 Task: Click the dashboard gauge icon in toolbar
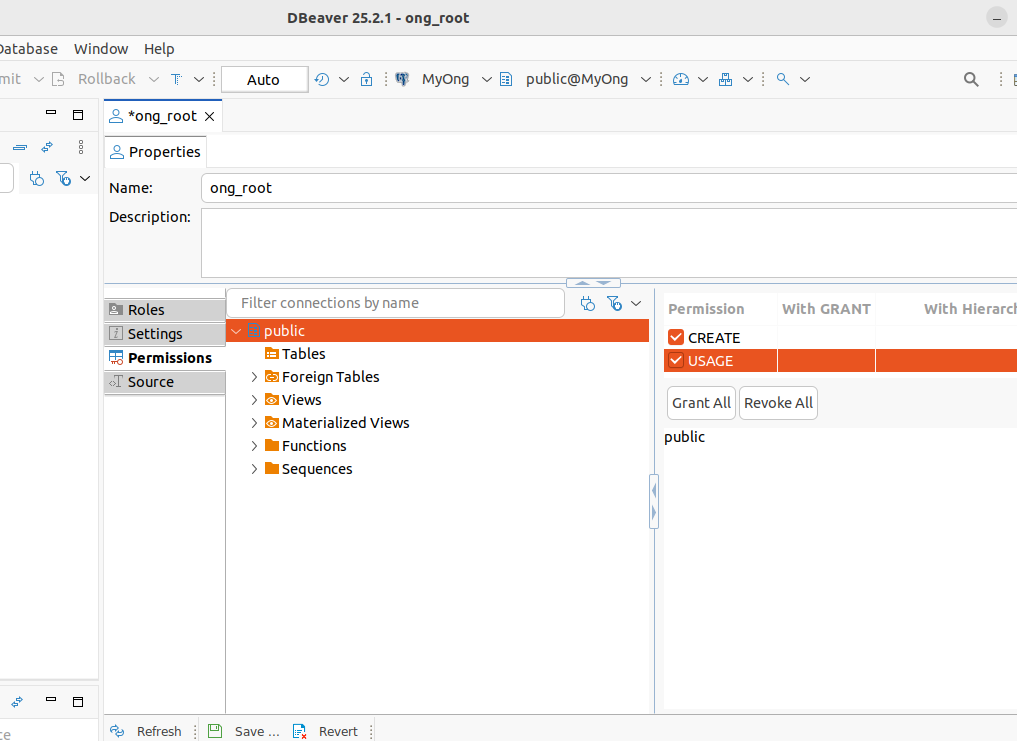[x=681, y=79]
